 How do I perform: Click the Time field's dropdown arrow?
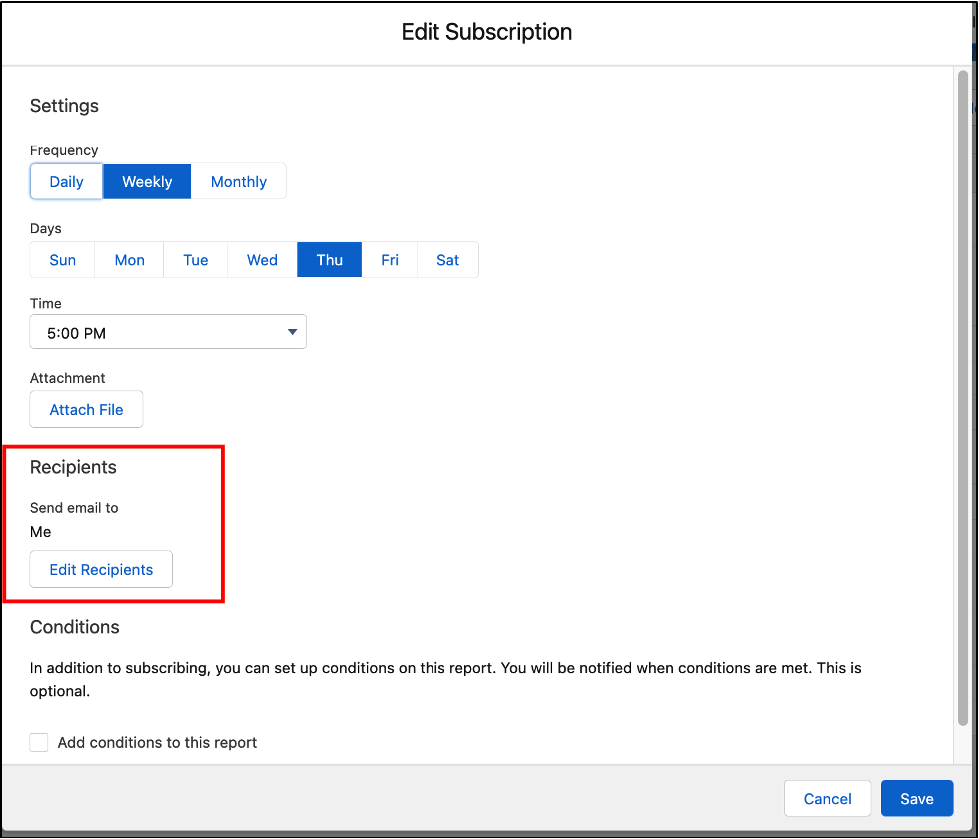pyautogui.click(x=292, y=331)
